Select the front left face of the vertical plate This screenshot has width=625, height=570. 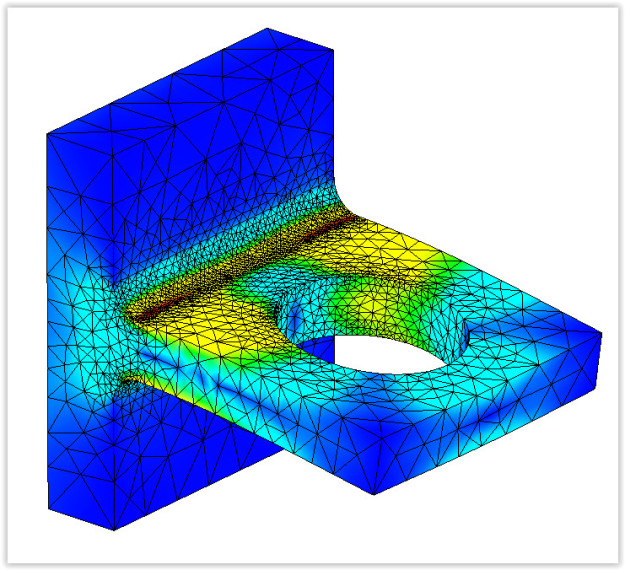[80, 330]
